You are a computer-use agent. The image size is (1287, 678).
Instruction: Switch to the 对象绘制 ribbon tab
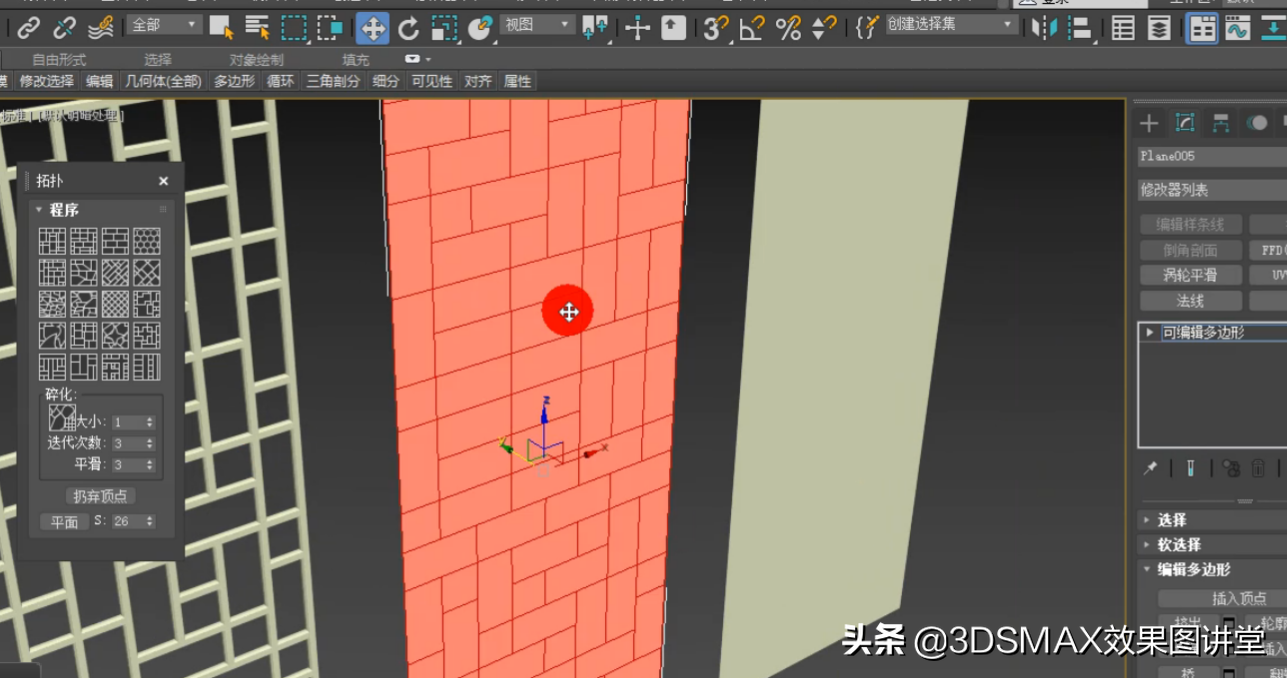tap(256, 60)
